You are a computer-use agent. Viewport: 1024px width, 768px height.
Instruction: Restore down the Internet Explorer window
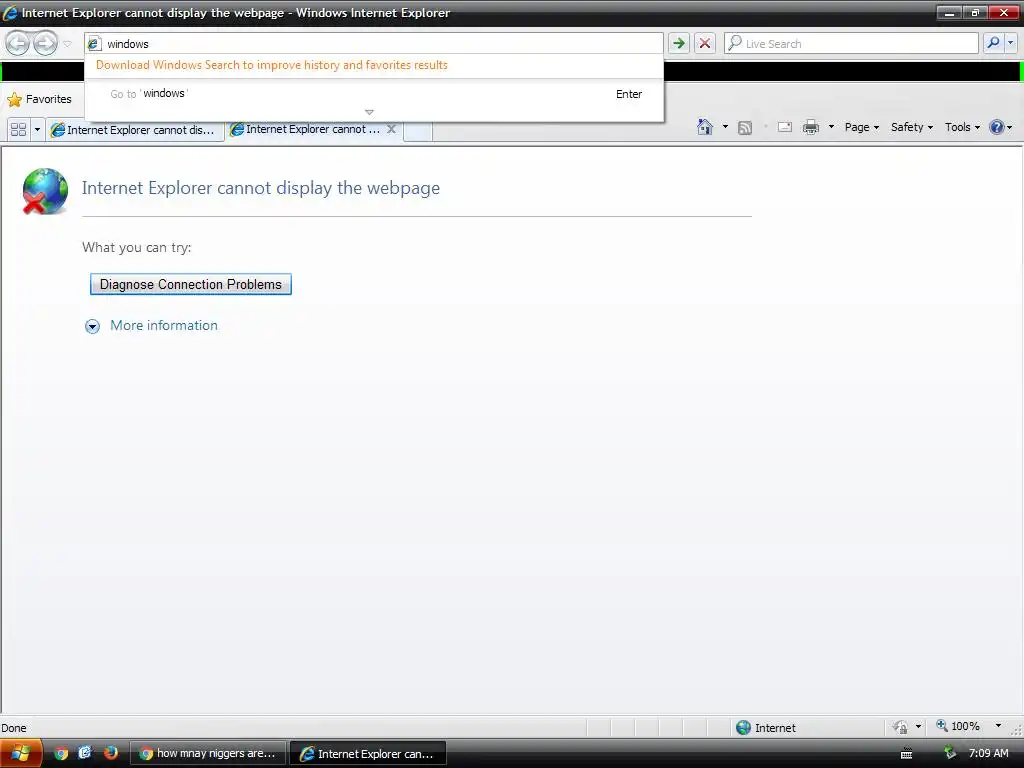(x=975, y=12)
